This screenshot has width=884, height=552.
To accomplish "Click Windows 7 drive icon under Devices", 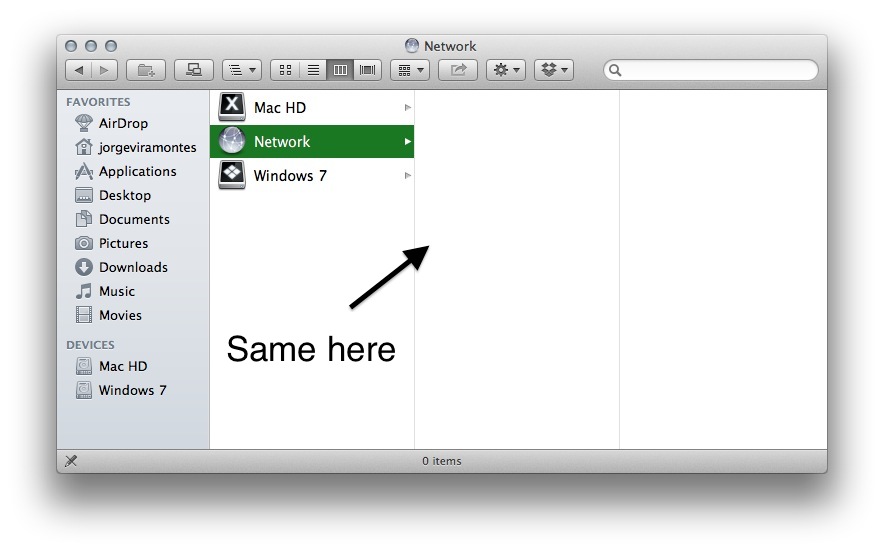I will [84, 390].
